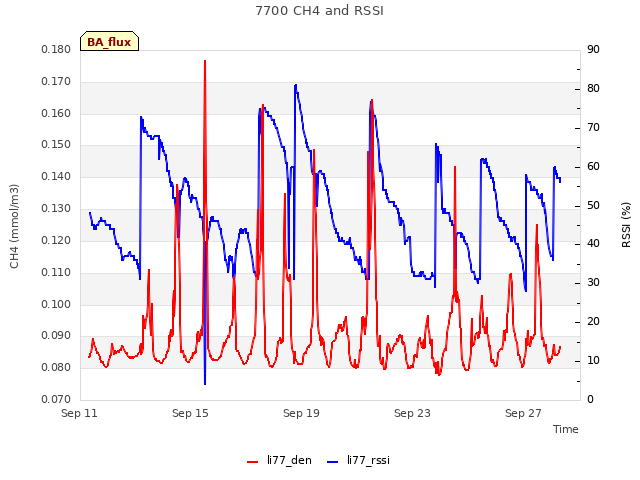Click the 0.110 left axis value
Image resolution: width=640 pixels, height=480 pixels.
(x=56, y=272)
